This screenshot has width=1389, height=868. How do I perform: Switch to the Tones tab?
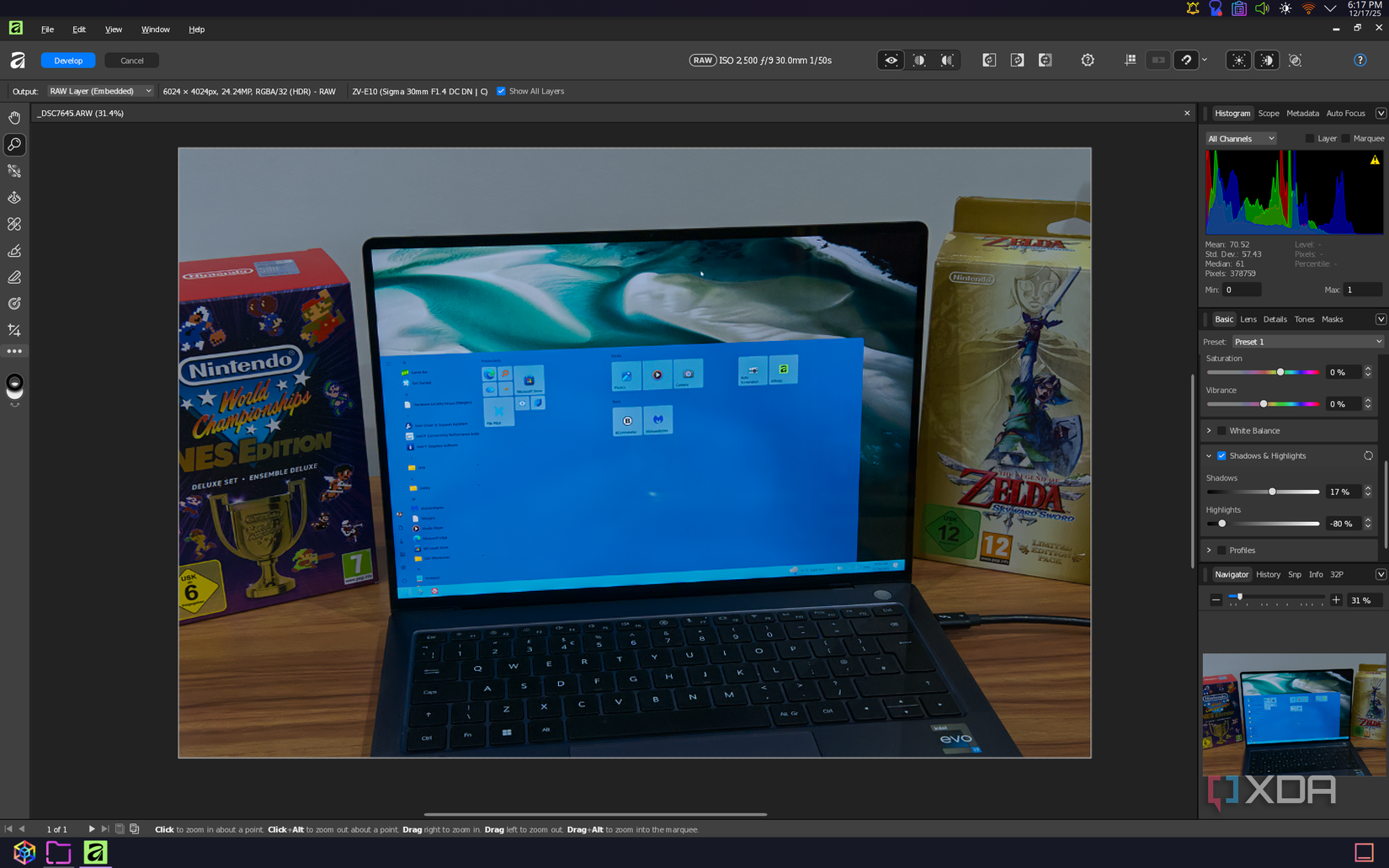tap(1304, 319)
